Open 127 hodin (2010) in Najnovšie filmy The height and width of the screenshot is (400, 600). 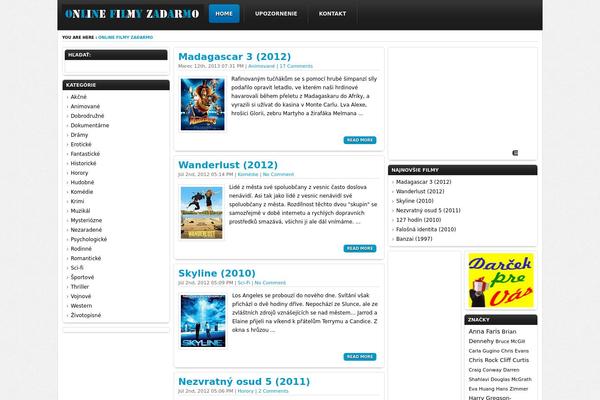tap(418, 220)
